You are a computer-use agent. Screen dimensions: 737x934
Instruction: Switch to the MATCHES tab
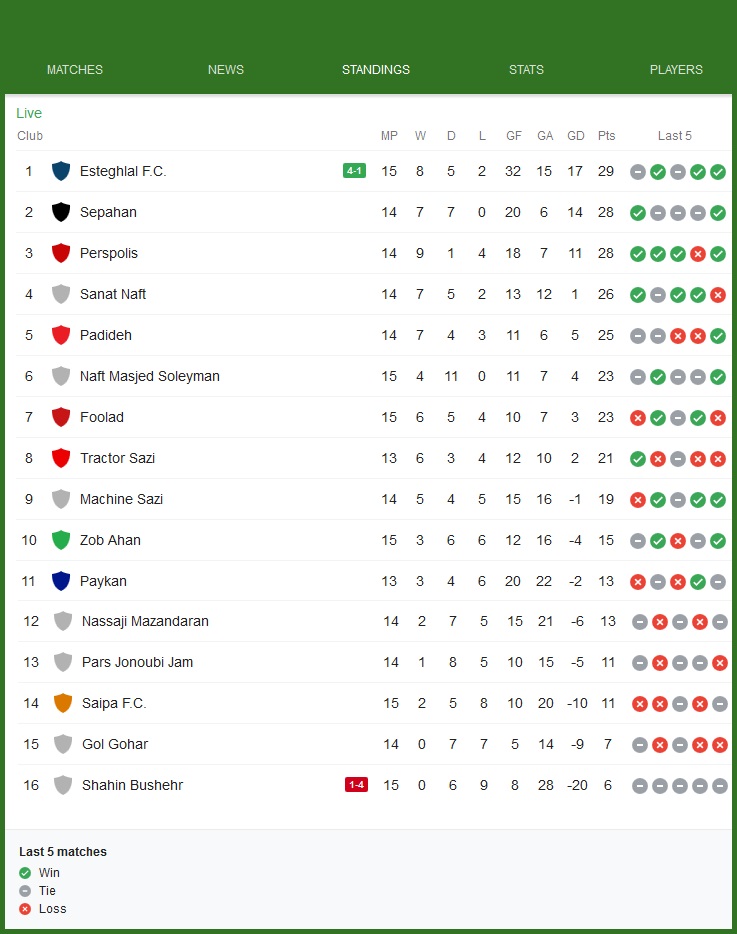click(75, 70)
